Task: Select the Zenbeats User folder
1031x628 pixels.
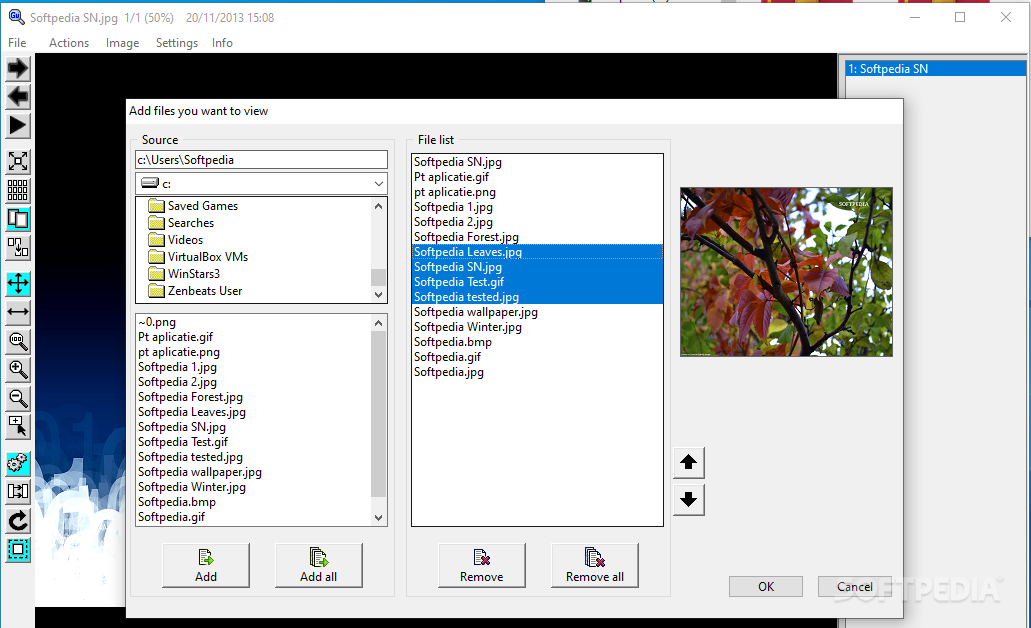Action: 195,291
